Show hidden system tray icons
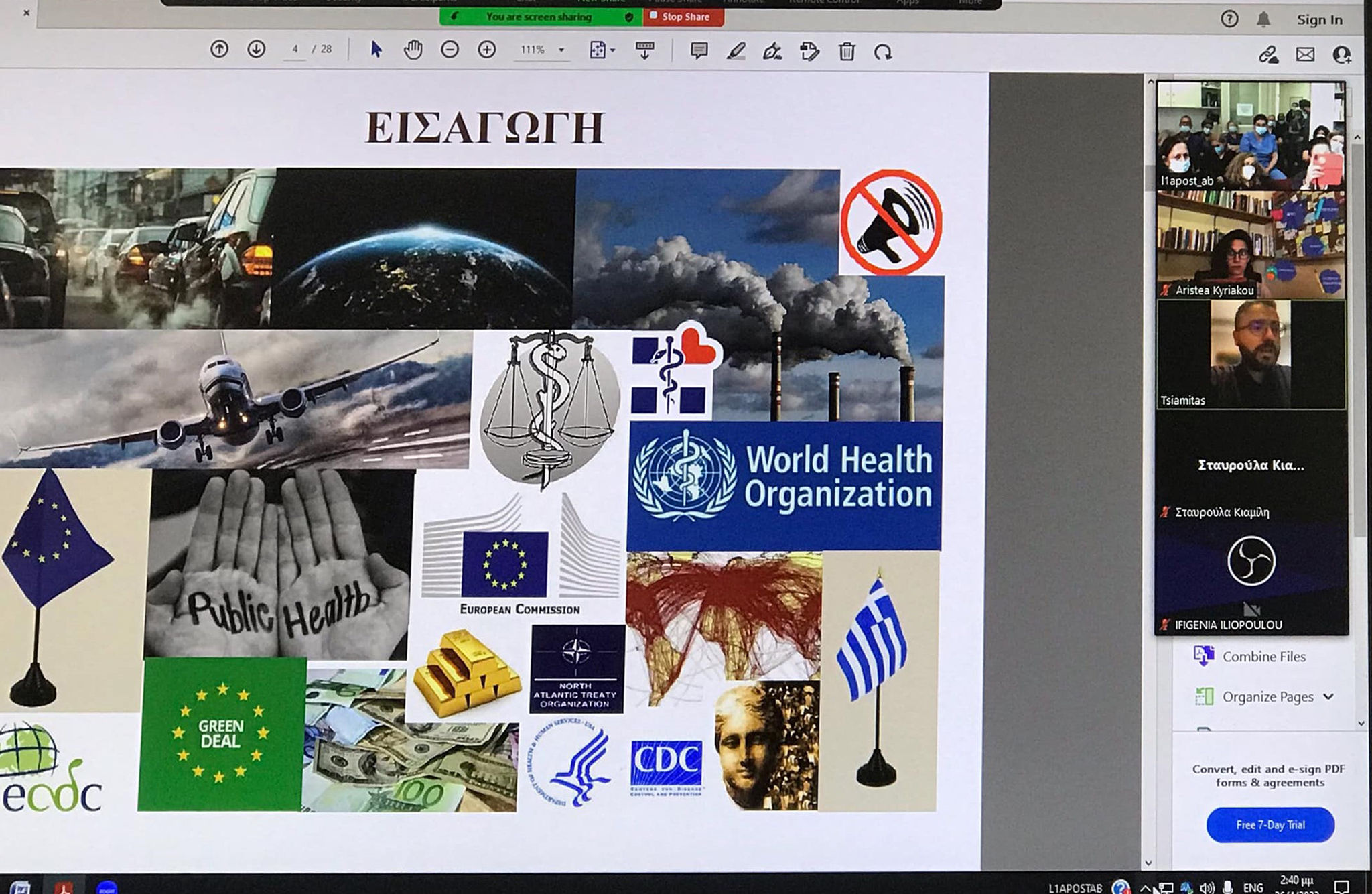This screenshot has height=894, width=1372. 1144,889
